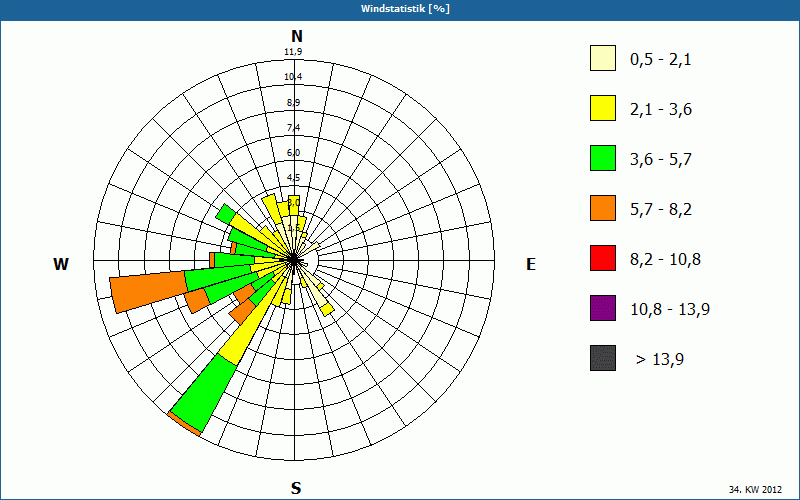This screenshot has width=800, height=500.
Task: Click the E compass label
Action: point(531,264)
